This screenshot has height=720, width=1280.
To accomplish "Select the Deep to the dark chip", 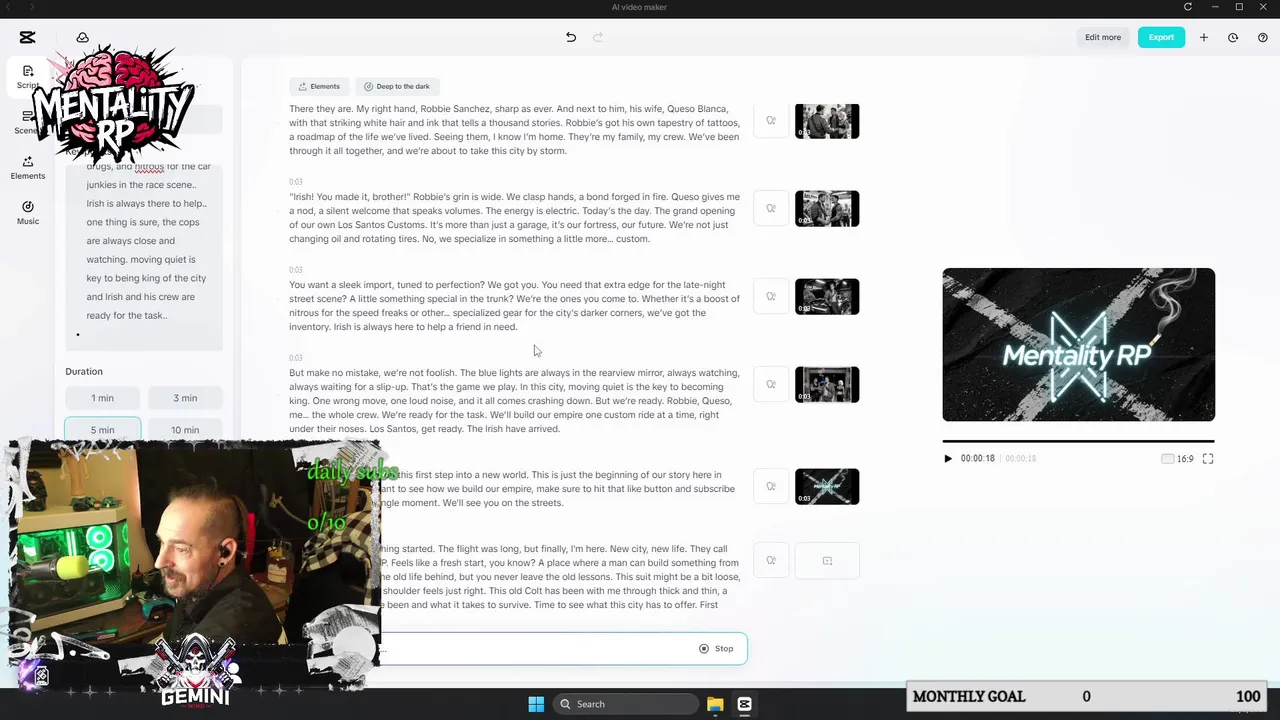I will pos(397,86).
